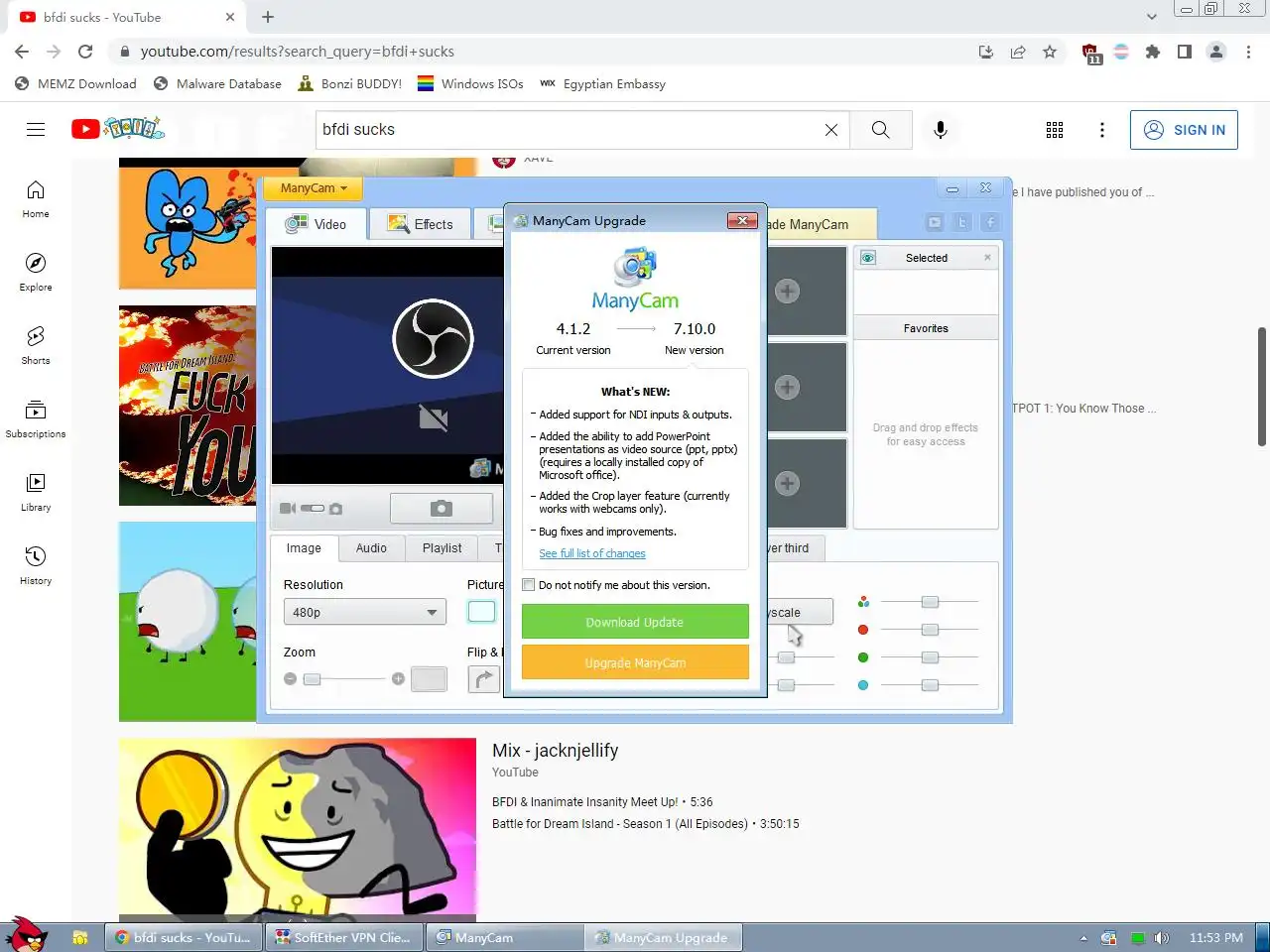Viewport: 1270px width, 952px height.
Task: Adjust the red color channel slider
Action: [930, 630]
